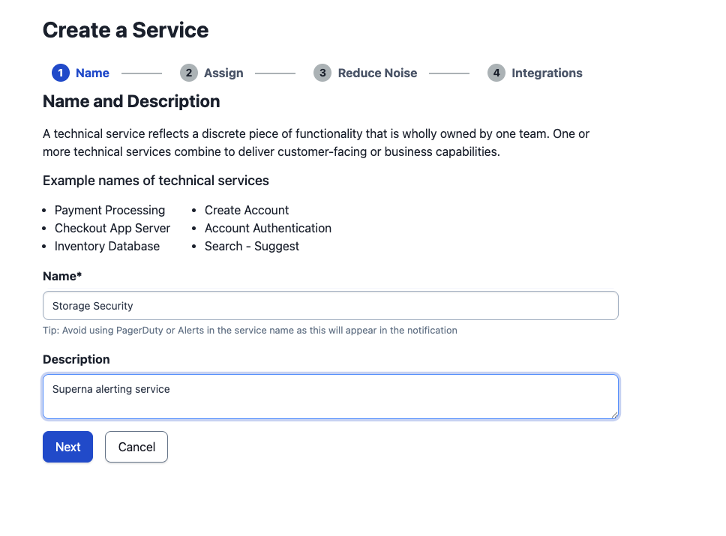Screen dimensions: 726x536
Task: Click into the Description text area
Action: point(331,397)
